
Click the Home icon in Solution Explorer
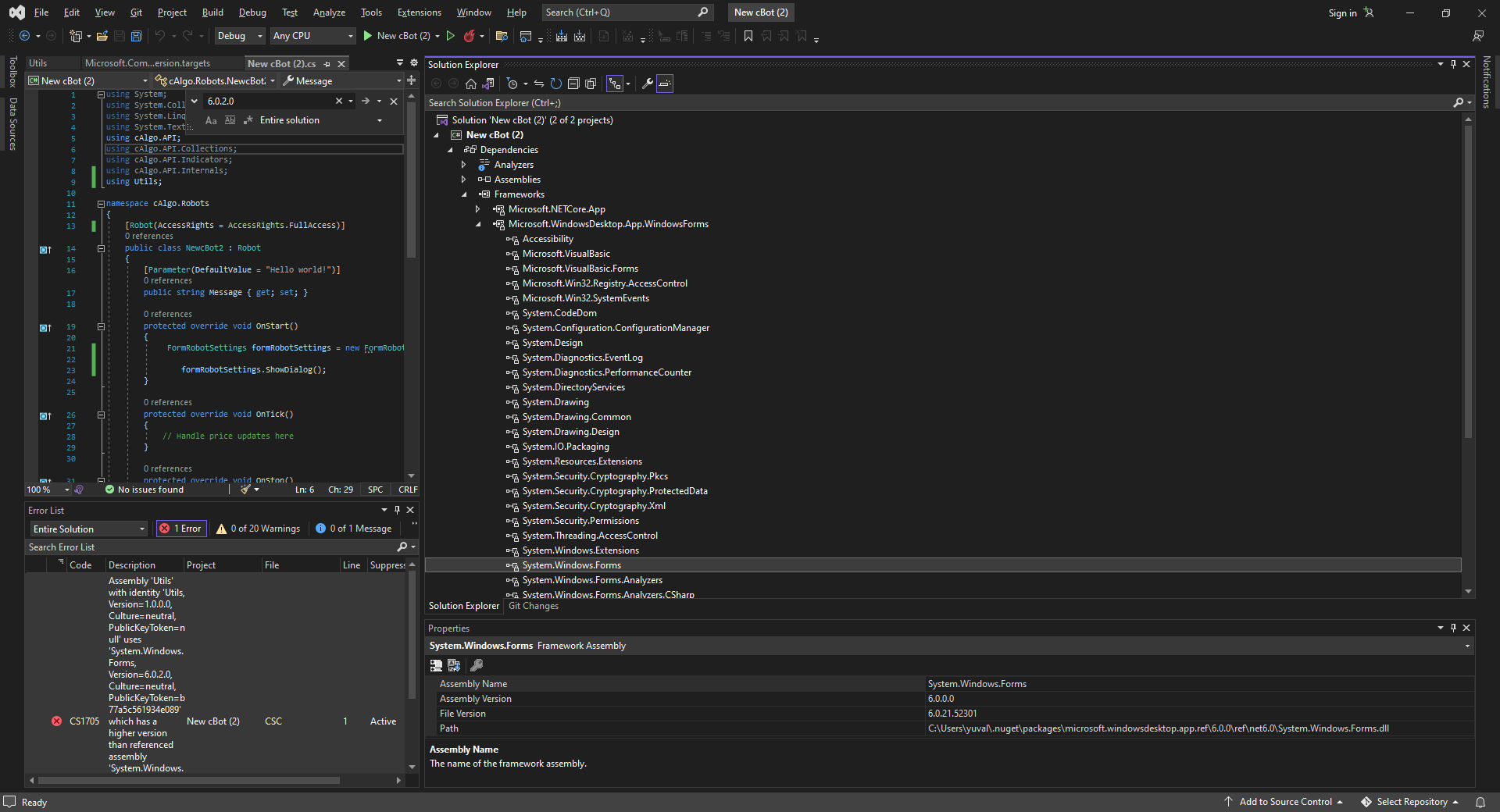pyautogui.click(x=470, y=84)
